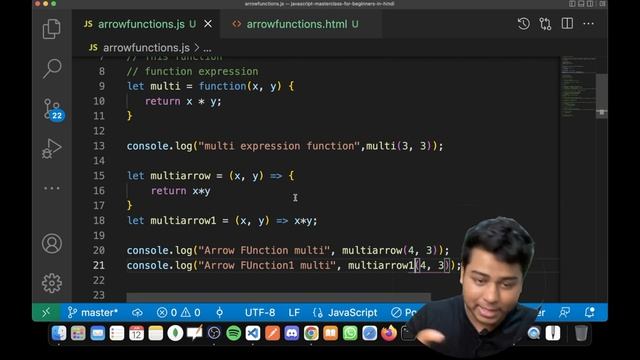Open Google Chrome from the Dock
The width and height of the screenshot is (640, 360).
[x=311, y=333]
